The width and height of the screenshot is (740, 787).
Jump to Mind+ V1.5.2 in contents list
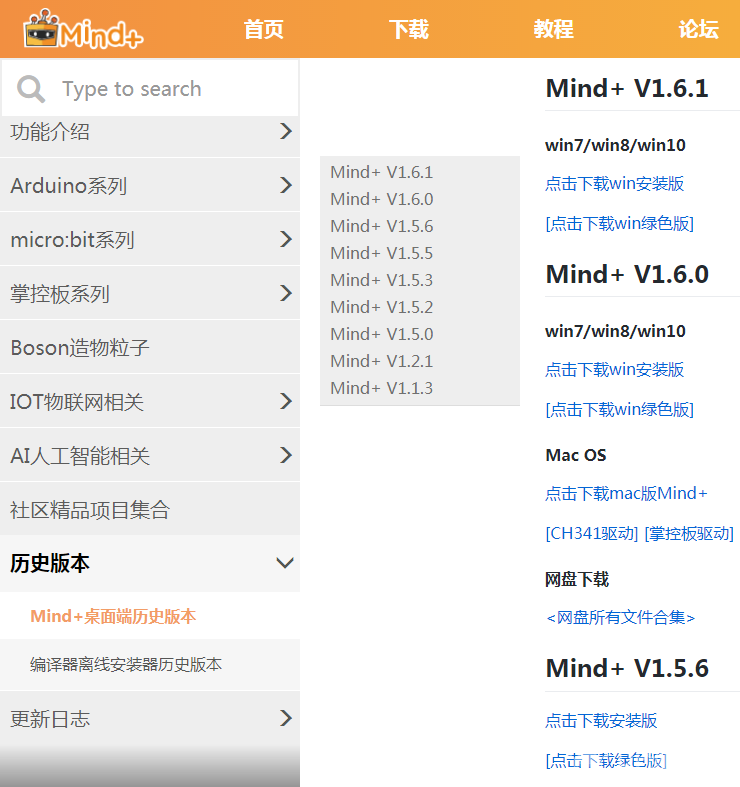(382, 307)
